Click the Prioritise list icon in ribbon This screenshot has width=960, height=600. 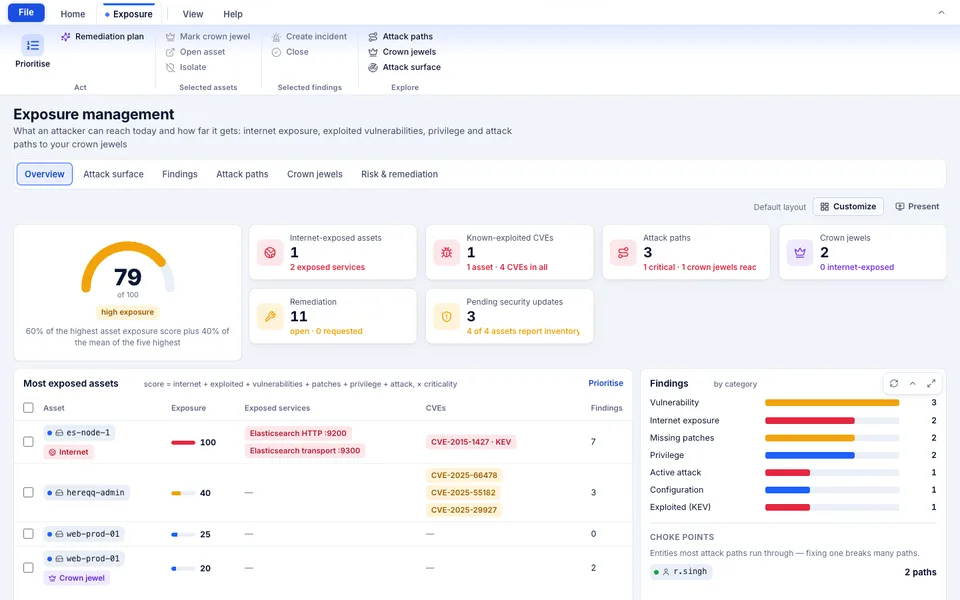pyautogui.click(x=32, y=45)
